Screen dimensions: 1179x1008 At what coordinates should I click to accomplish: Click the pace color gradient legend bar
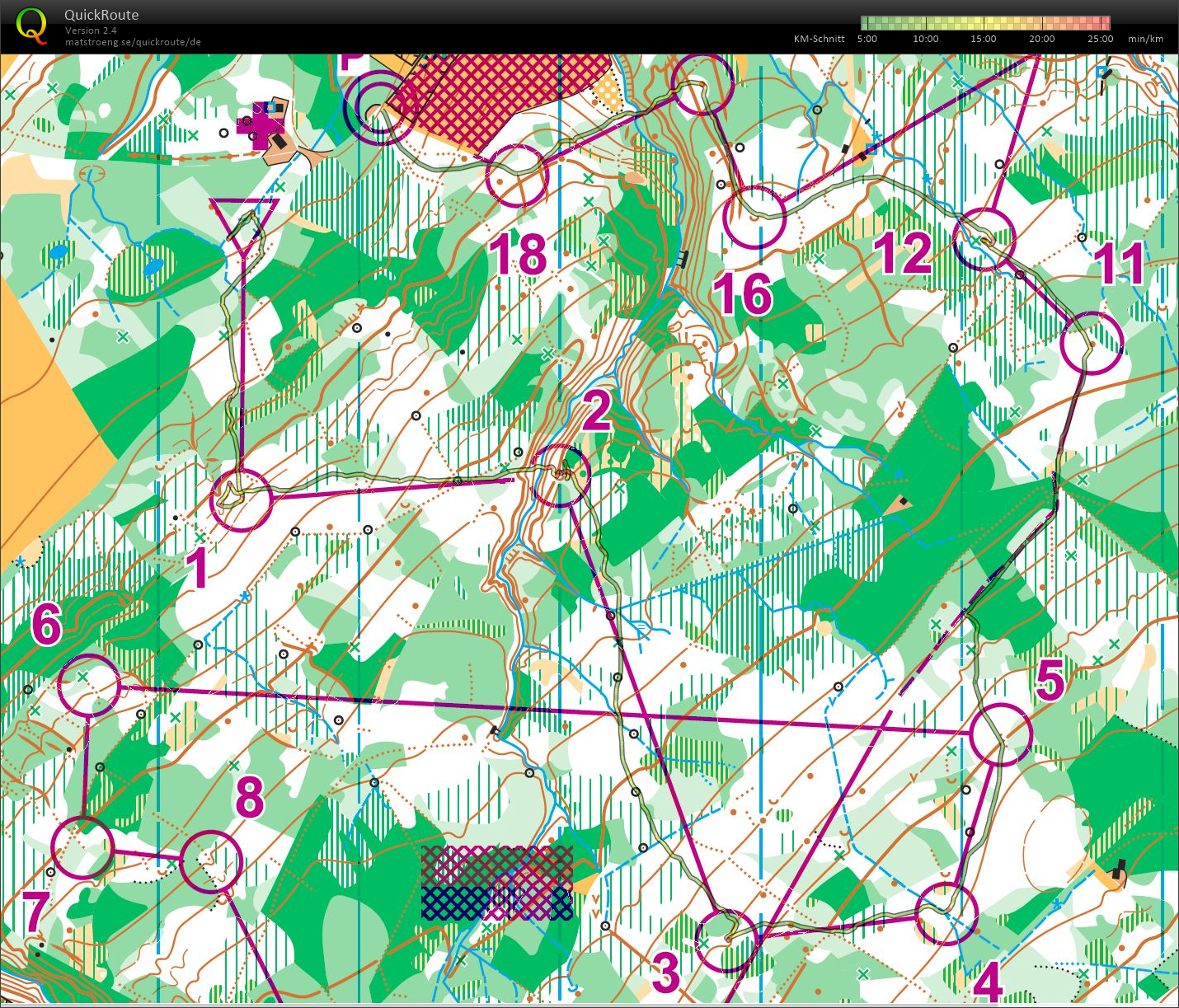tap(984, 23)
